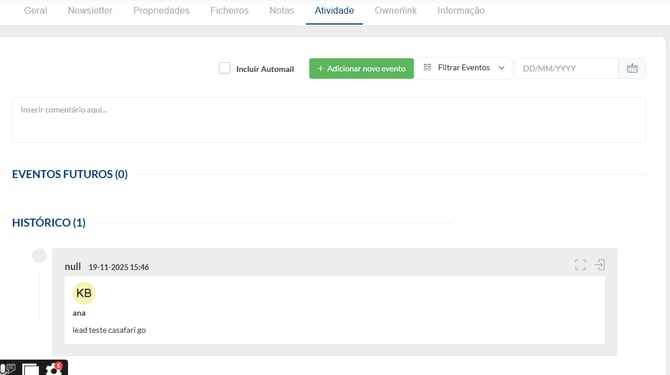Click Adicionar novo evento button

(x=361, y=68)
